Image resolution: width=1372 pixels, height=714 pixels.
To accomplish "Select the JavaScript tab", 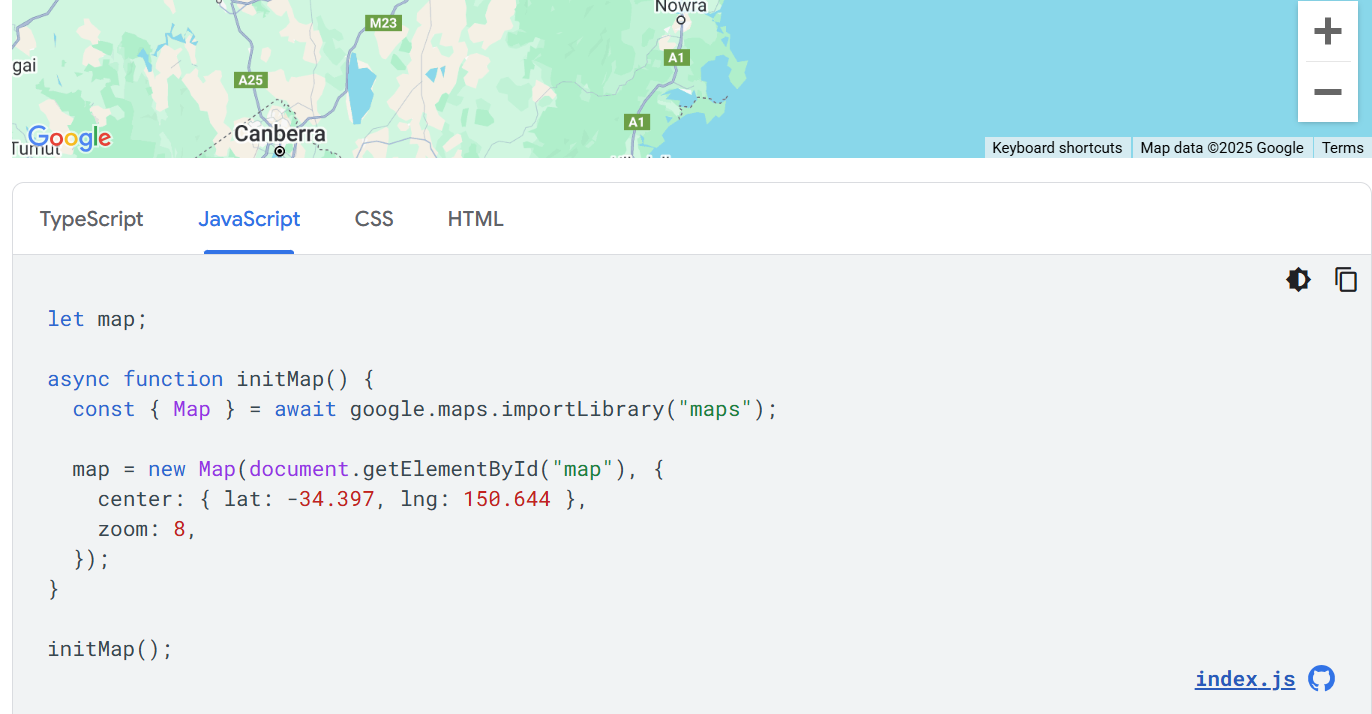I will click(249, 219).
